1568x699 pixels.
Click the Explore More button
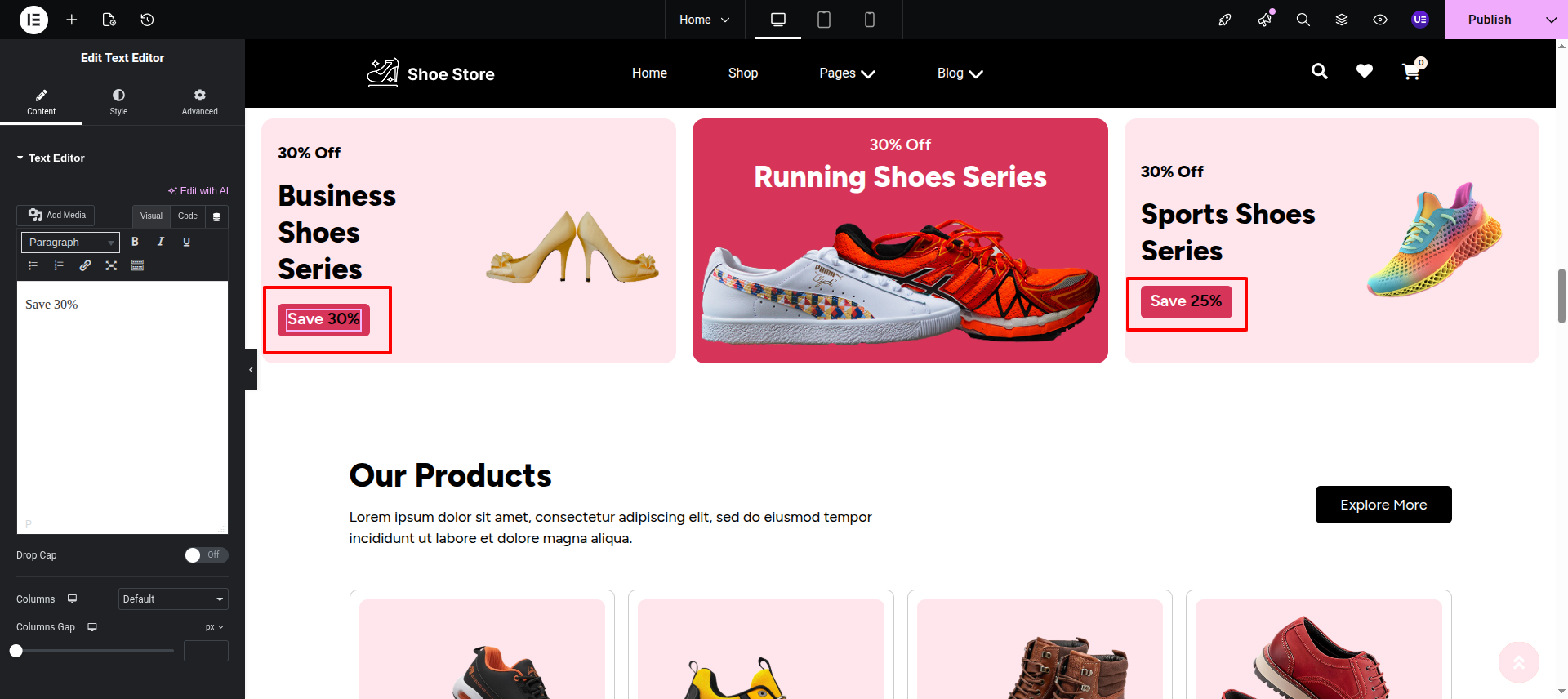click(1383, 505)
